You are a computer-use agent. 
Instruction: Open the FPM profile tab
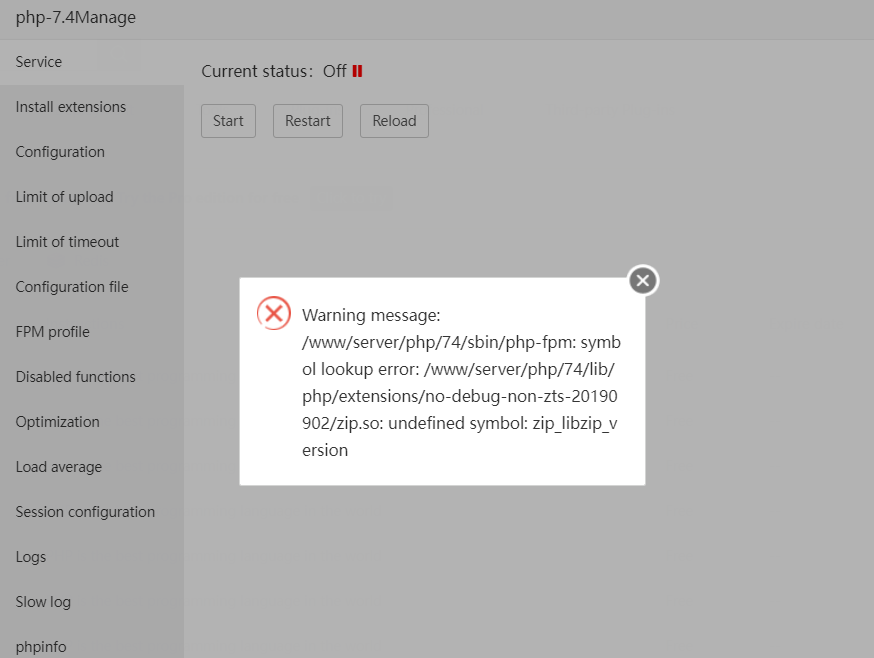[52, 332]
